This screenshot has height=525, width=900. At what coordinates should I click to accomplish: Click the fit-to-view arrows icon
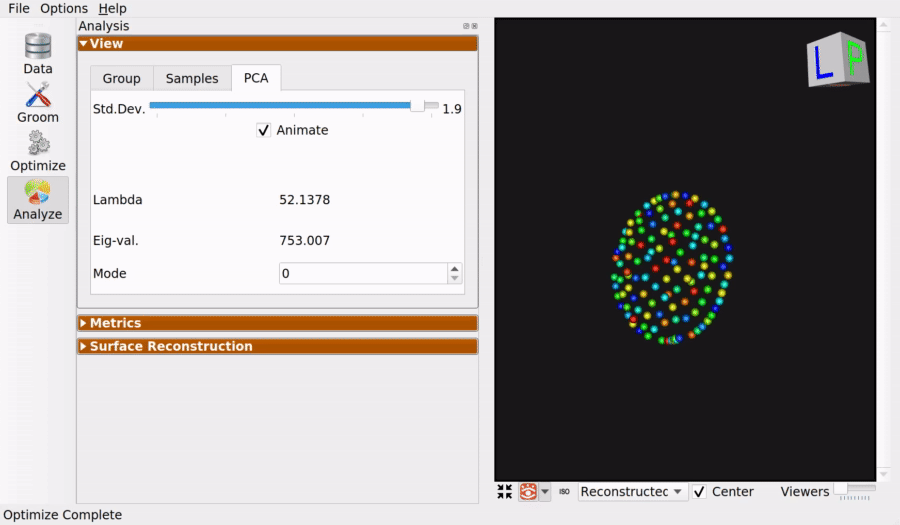click(x=505, y=492)
